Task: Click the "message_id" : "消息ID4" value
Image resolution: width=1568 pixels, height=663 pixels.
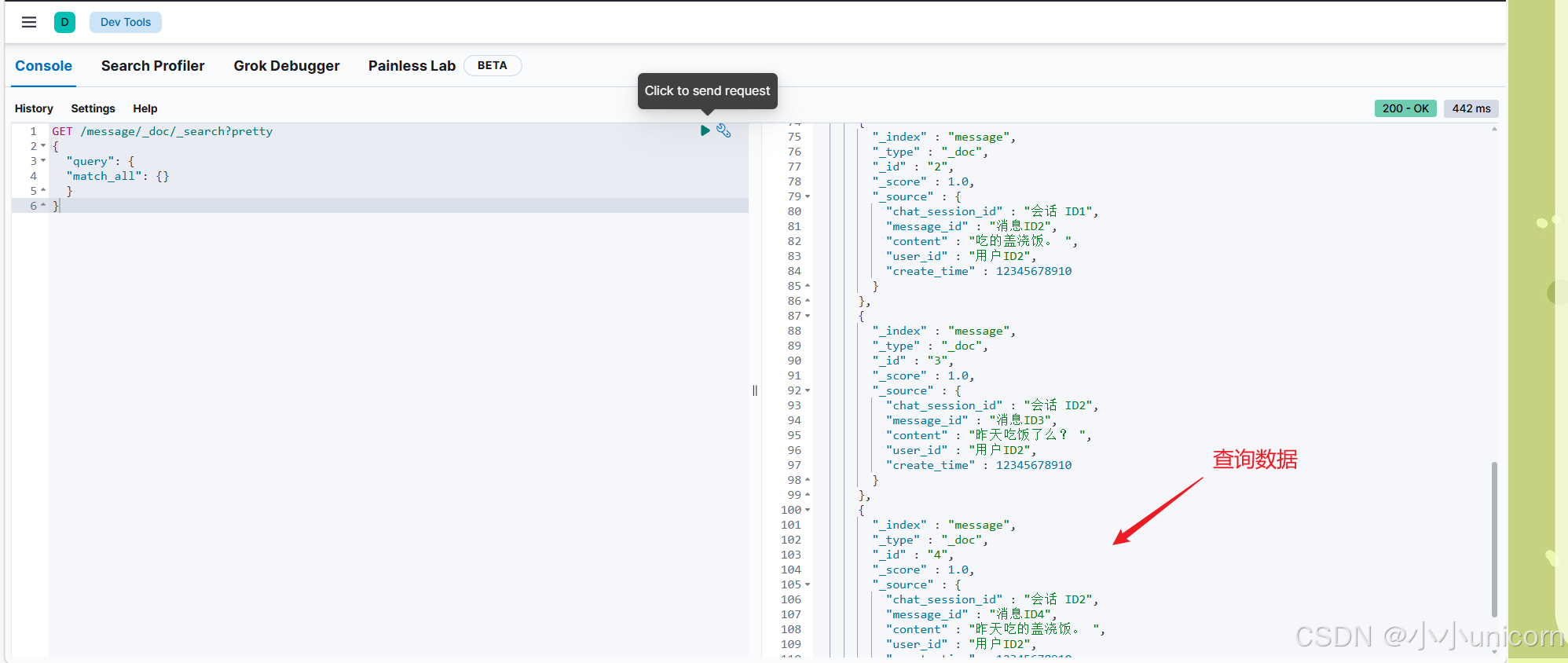Action: click(1022, 614)
